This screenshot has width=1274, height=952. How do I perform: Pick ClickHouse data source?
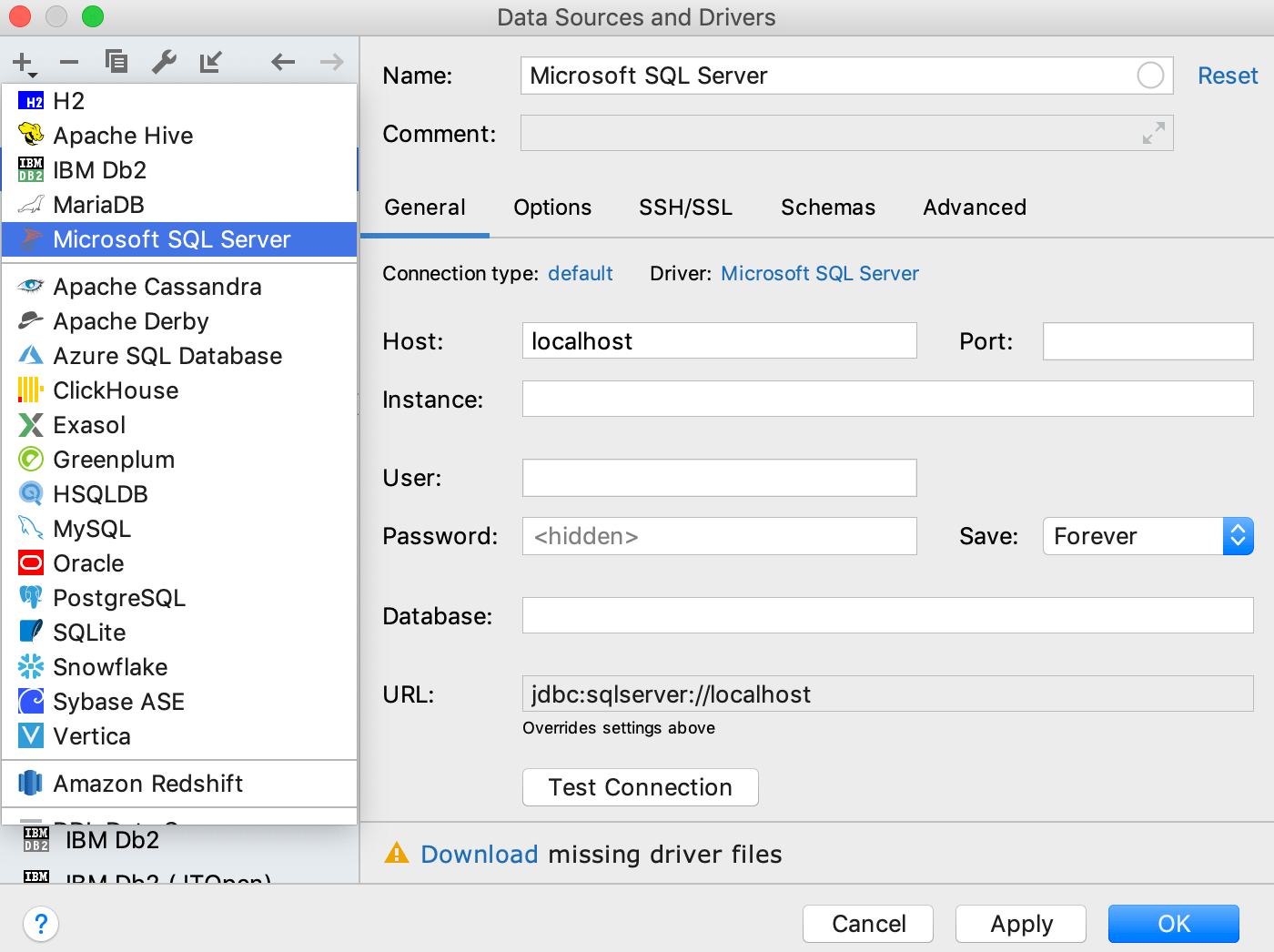tap(179, 390)
